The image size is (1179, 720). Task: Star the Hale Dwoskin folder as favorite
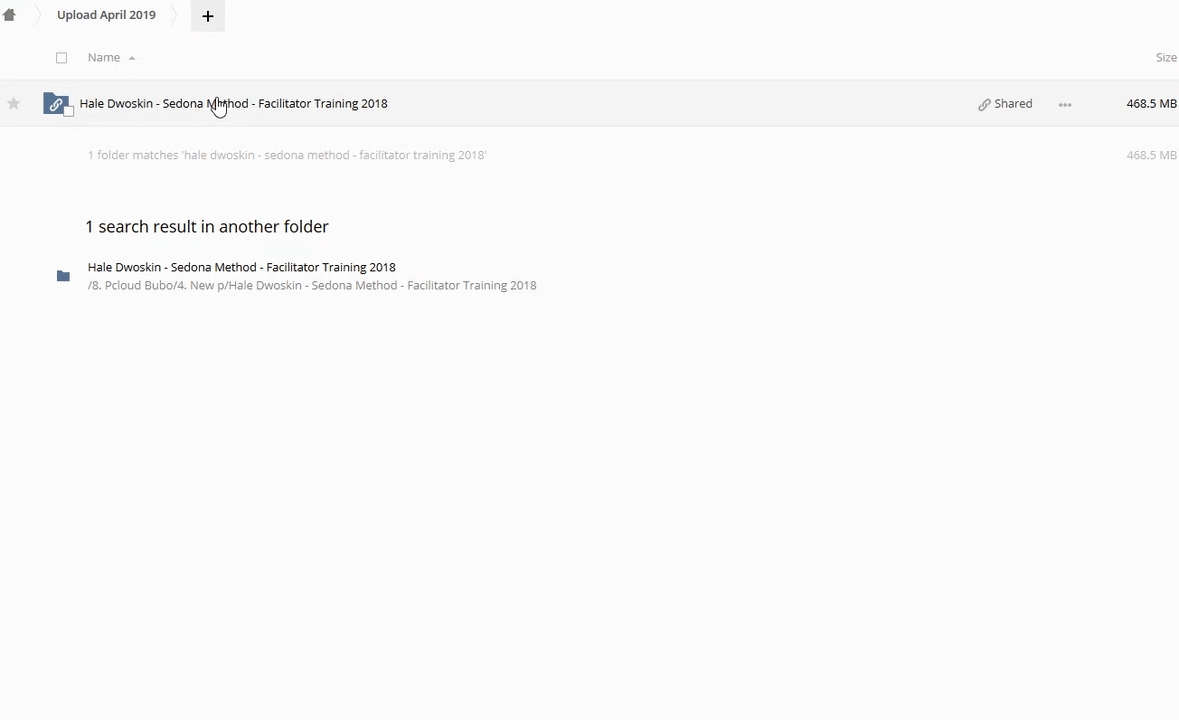pos(14,104)
